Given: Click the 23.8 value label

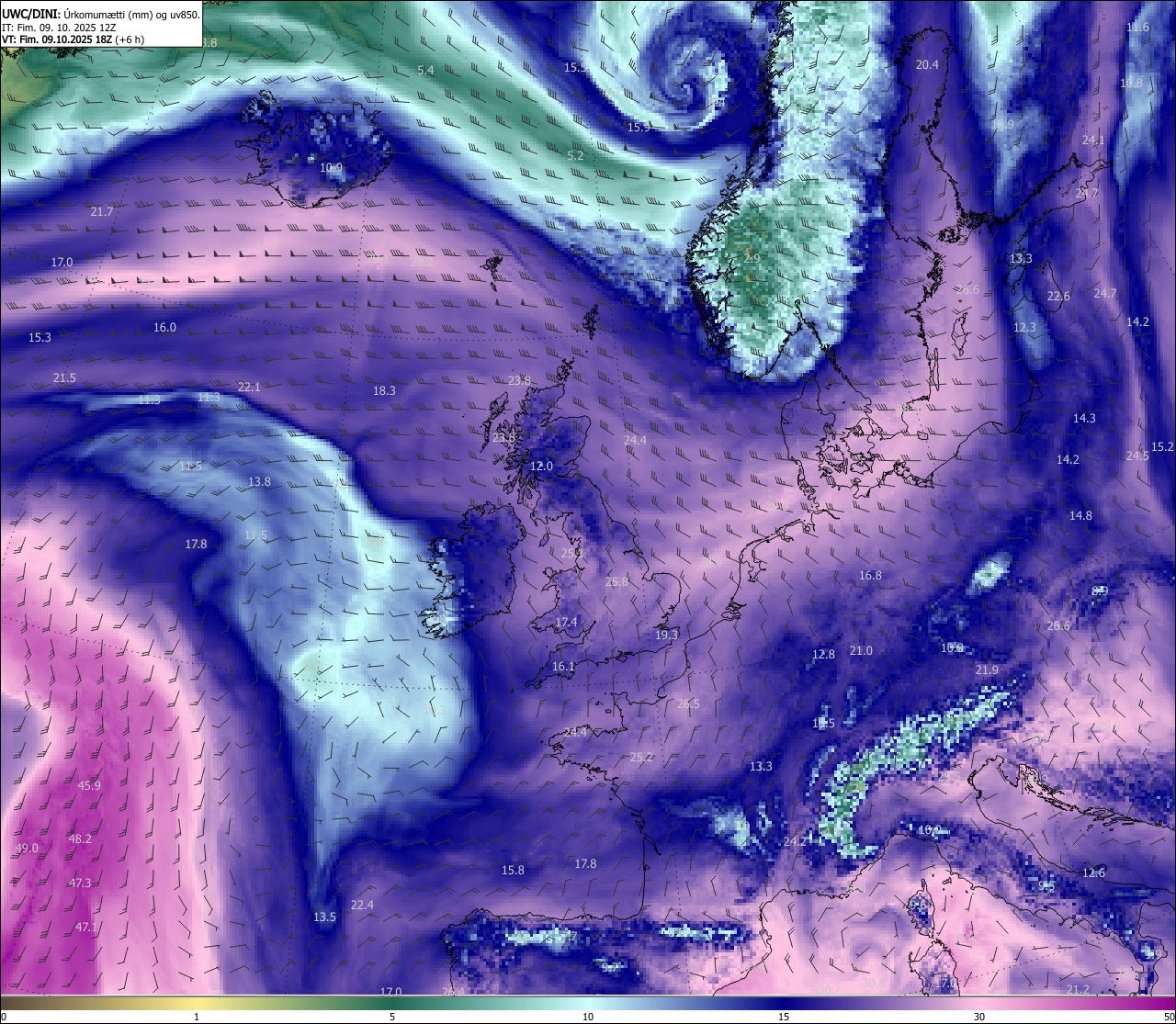Looking at the screenshot, I should point(519,379).
